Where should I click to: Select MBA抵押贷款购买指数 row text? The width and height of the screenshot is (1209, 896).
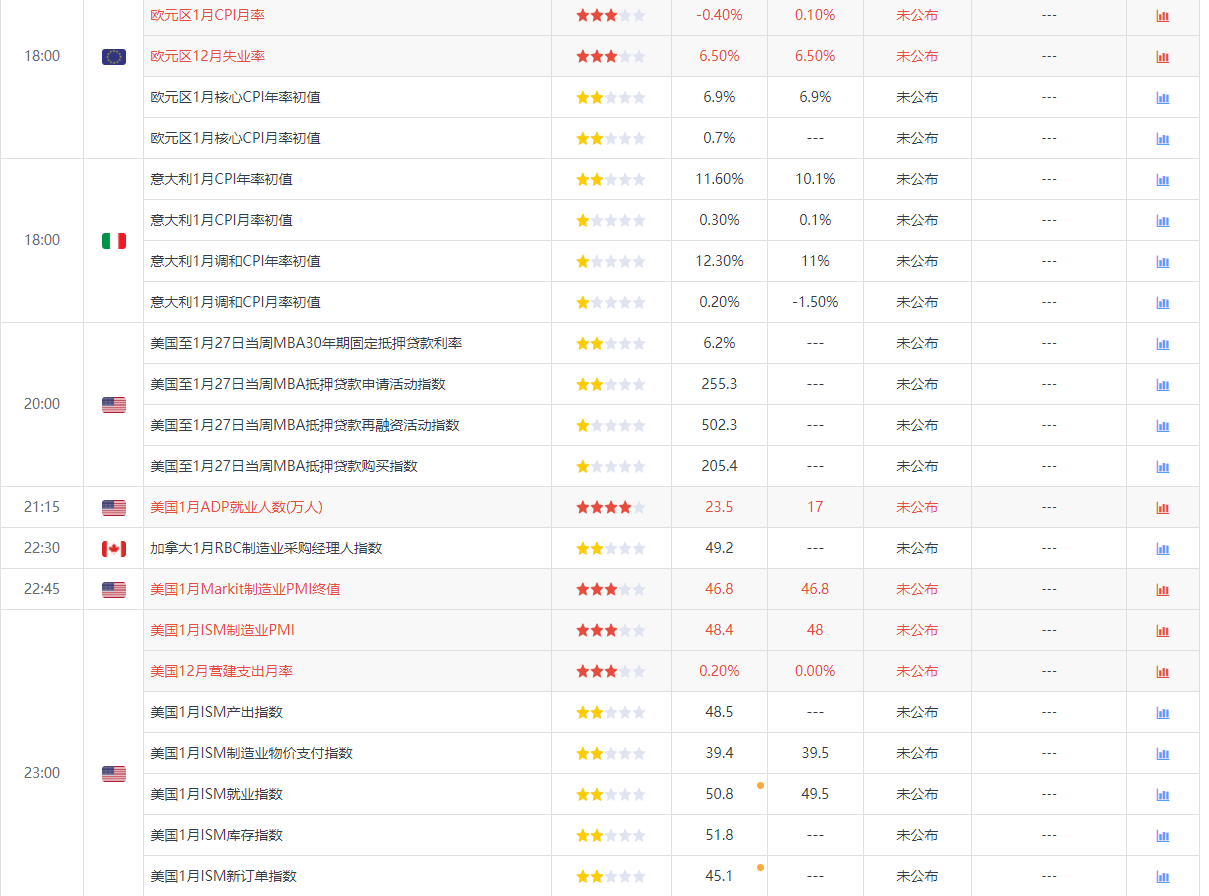point(284,466)
